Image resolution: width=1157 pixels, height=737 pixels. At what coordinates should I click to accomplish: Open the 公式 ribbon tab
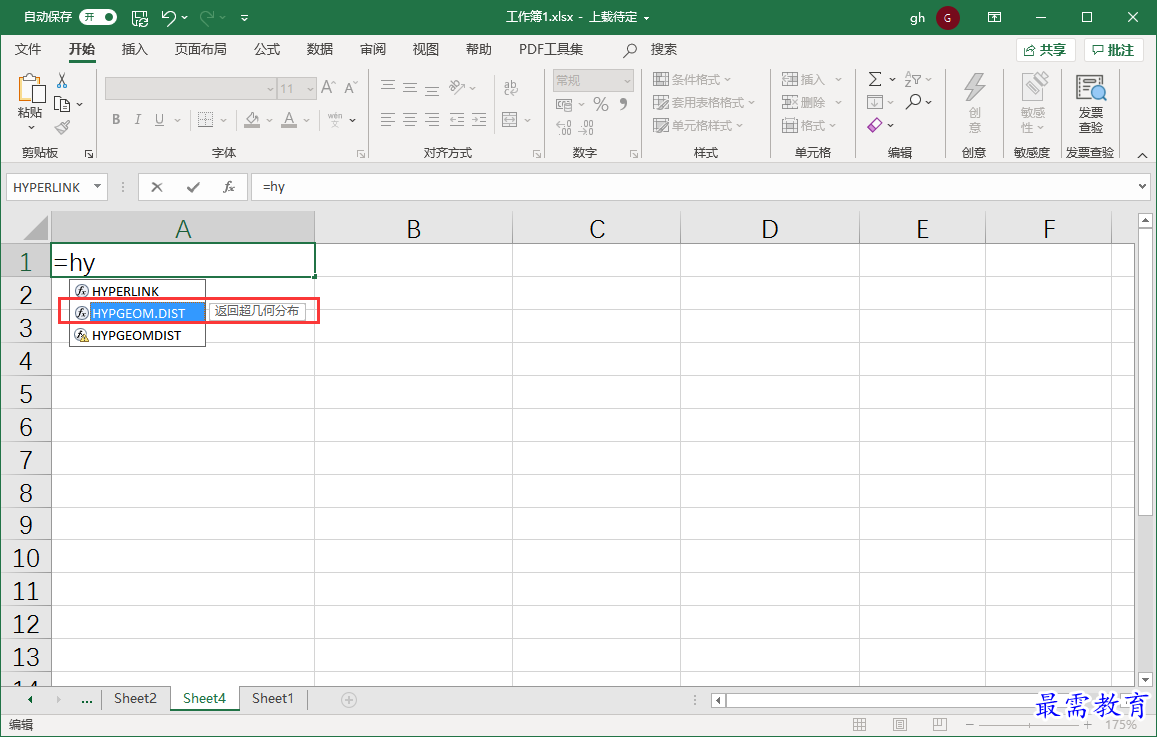click(x=266, y=49)
